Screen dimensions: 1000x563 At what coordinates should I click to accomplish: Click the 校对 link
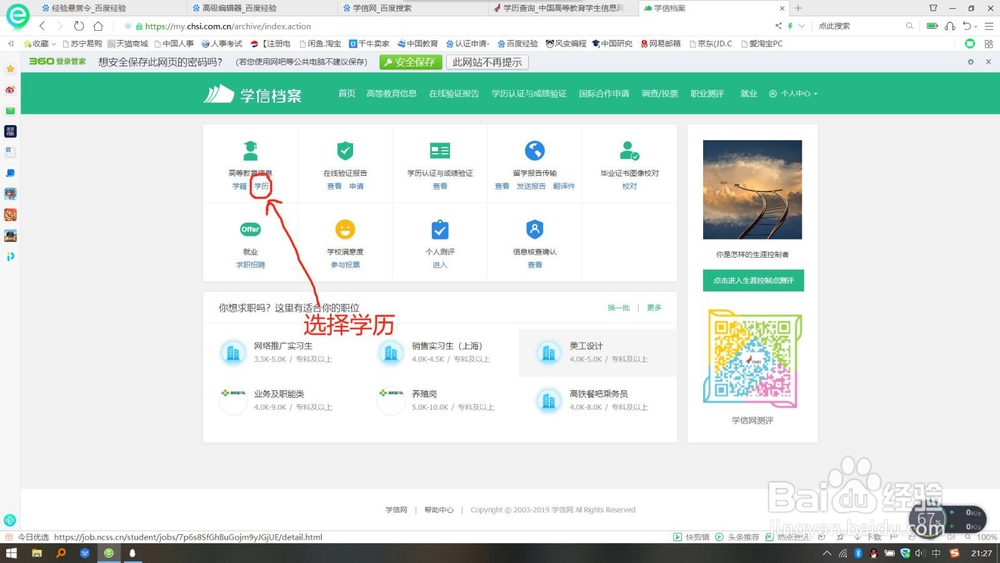tap(629, 186)
